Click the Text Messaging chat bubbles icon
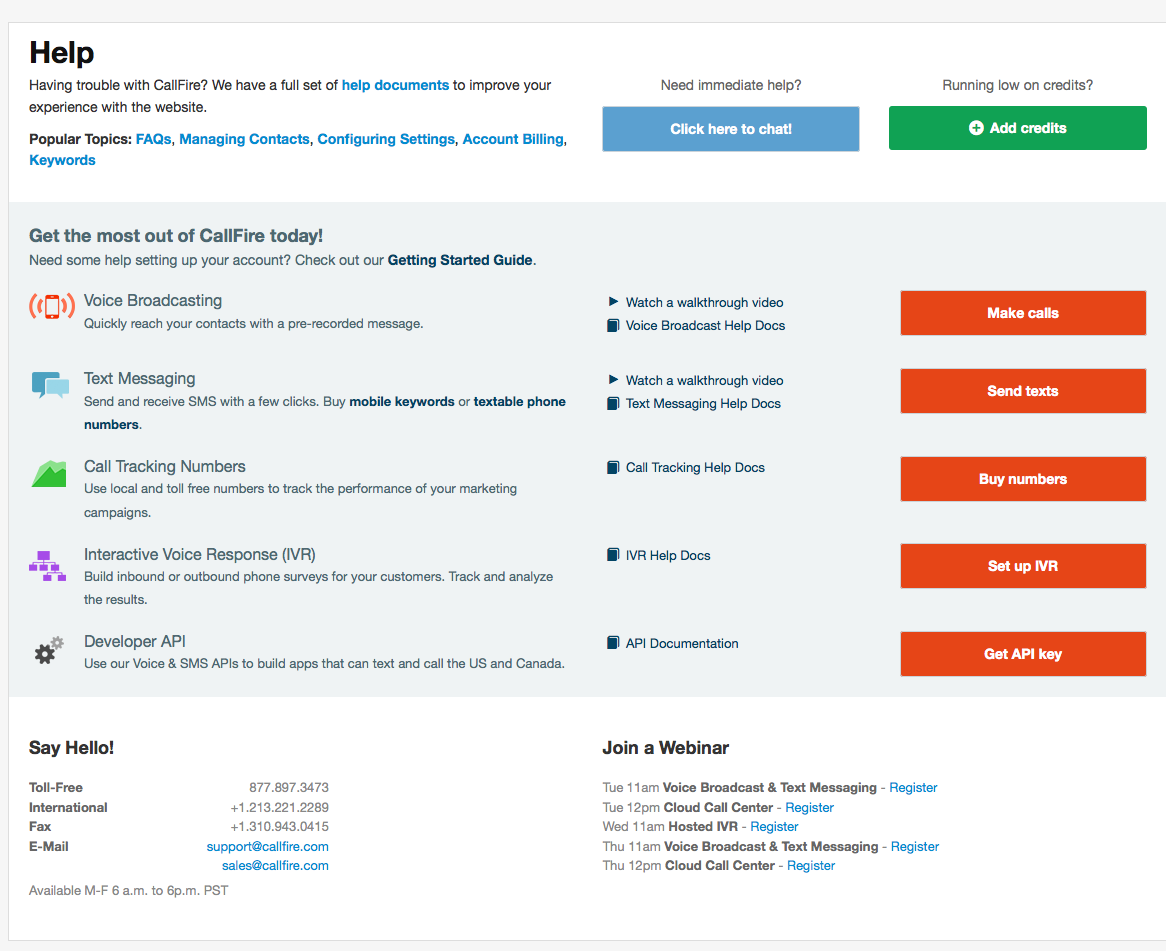Image resolution: width=1166 pixels, height=951 pixels. 50,385
